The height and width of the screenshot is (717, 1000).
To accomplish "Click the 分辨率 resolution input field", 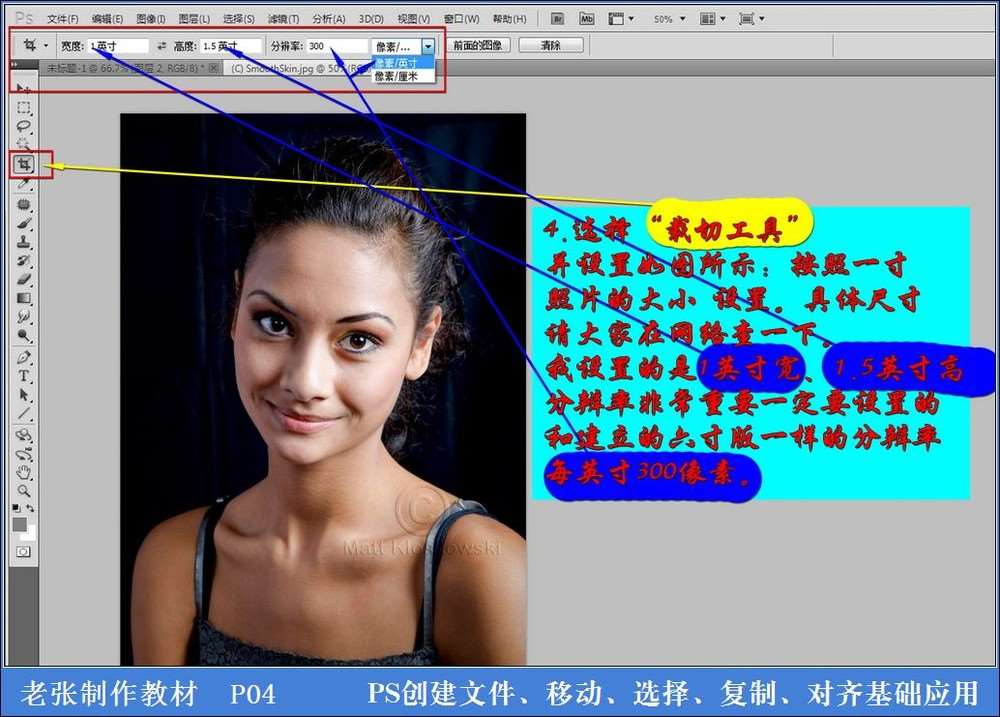I will click(x=337, y=46).
